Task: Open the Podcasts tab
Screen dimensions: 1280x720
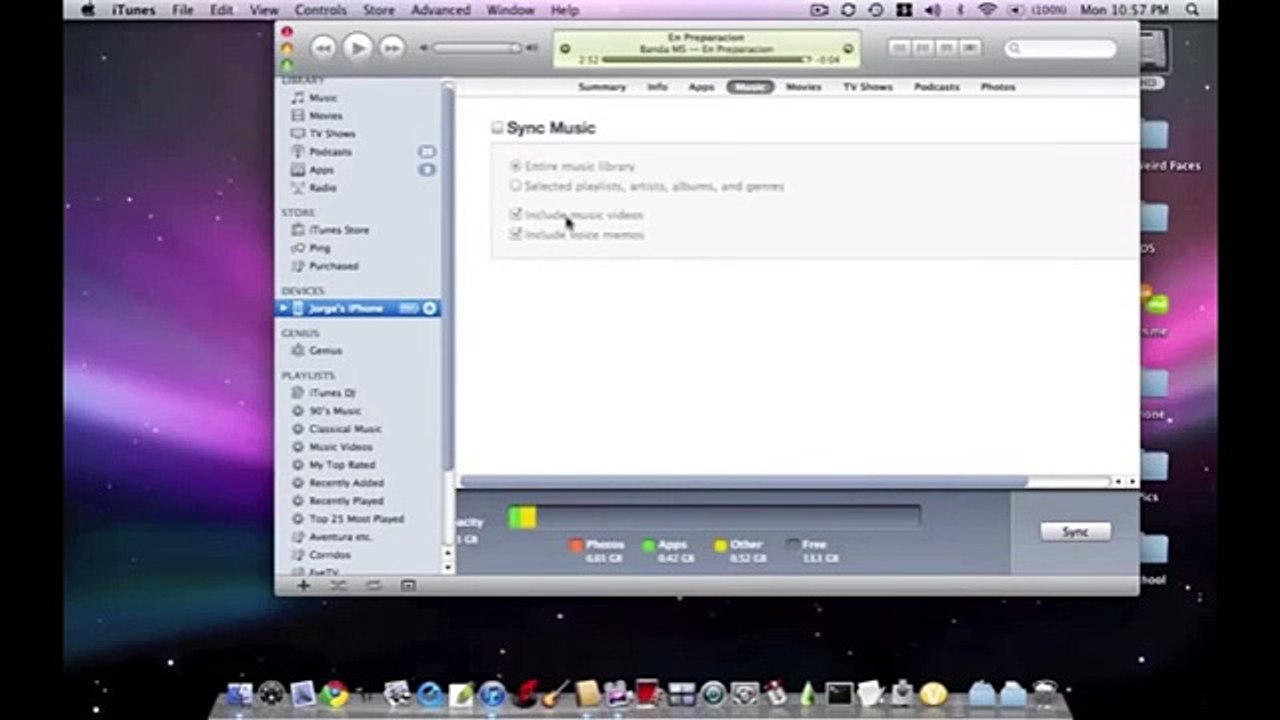Action: tap(936, 87)
